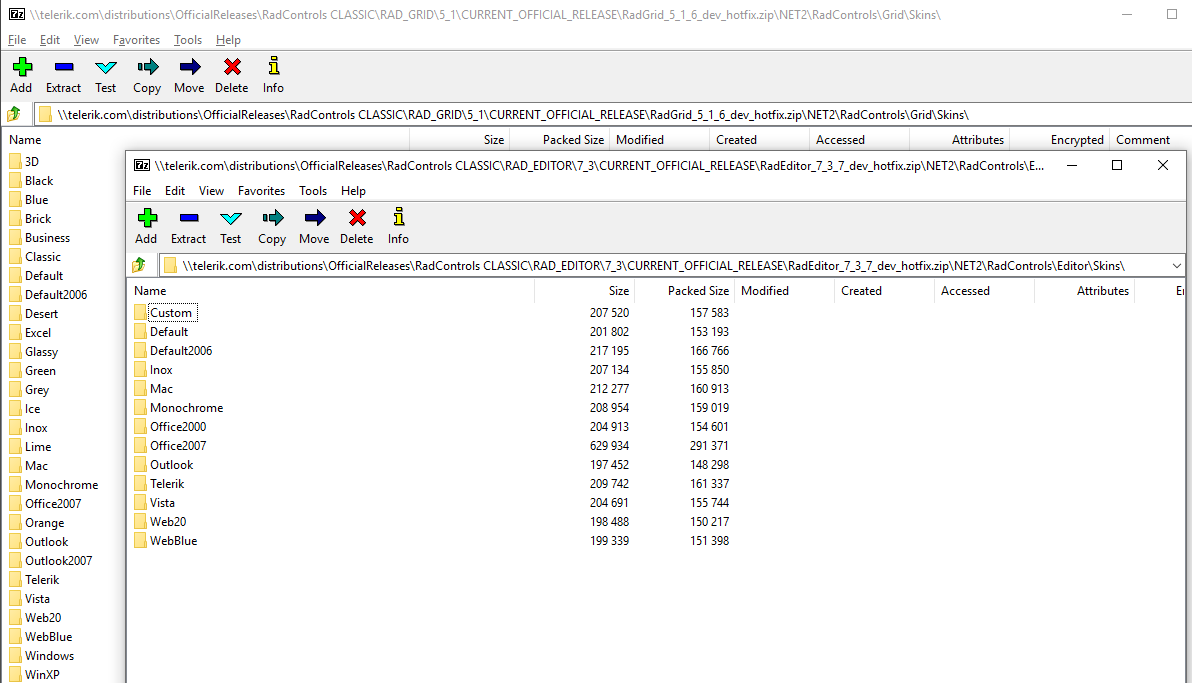
Task: Open Favorites menu in background RadGrid window
Action: point(136,40)
